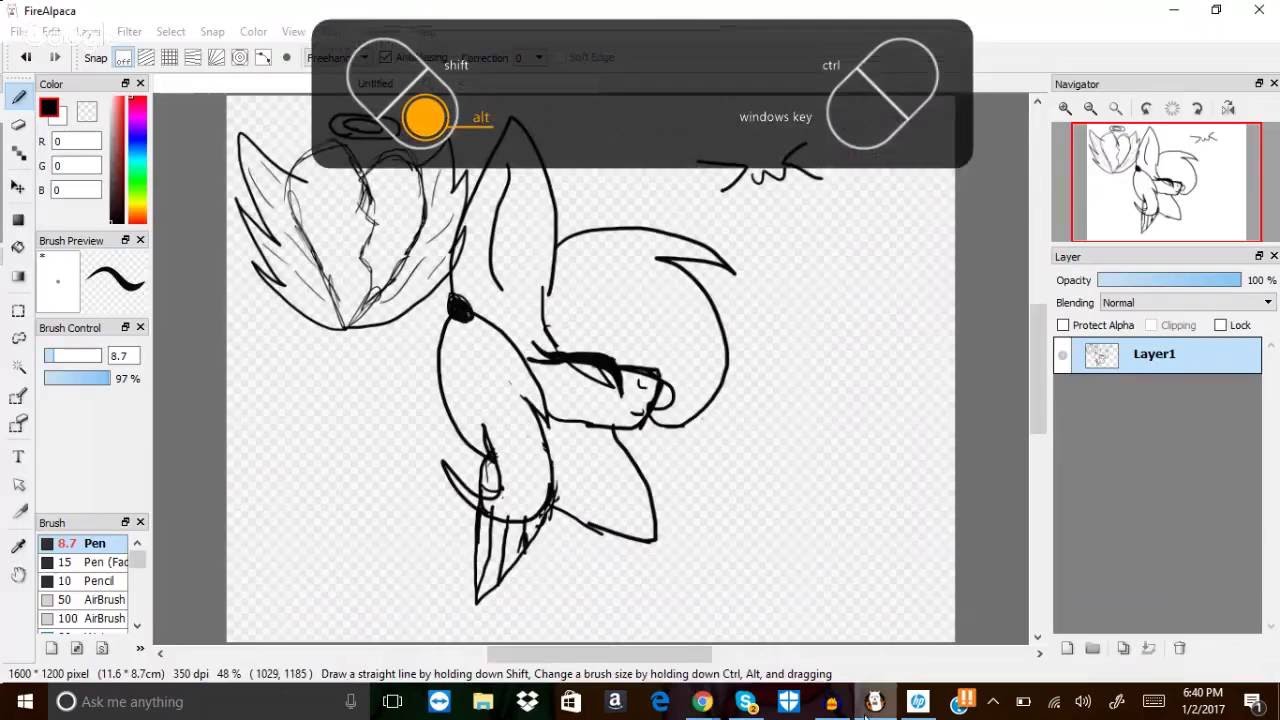Pick the Text tool
The width and height of the screenshot is (1280, 720).
tap(18, 457)
